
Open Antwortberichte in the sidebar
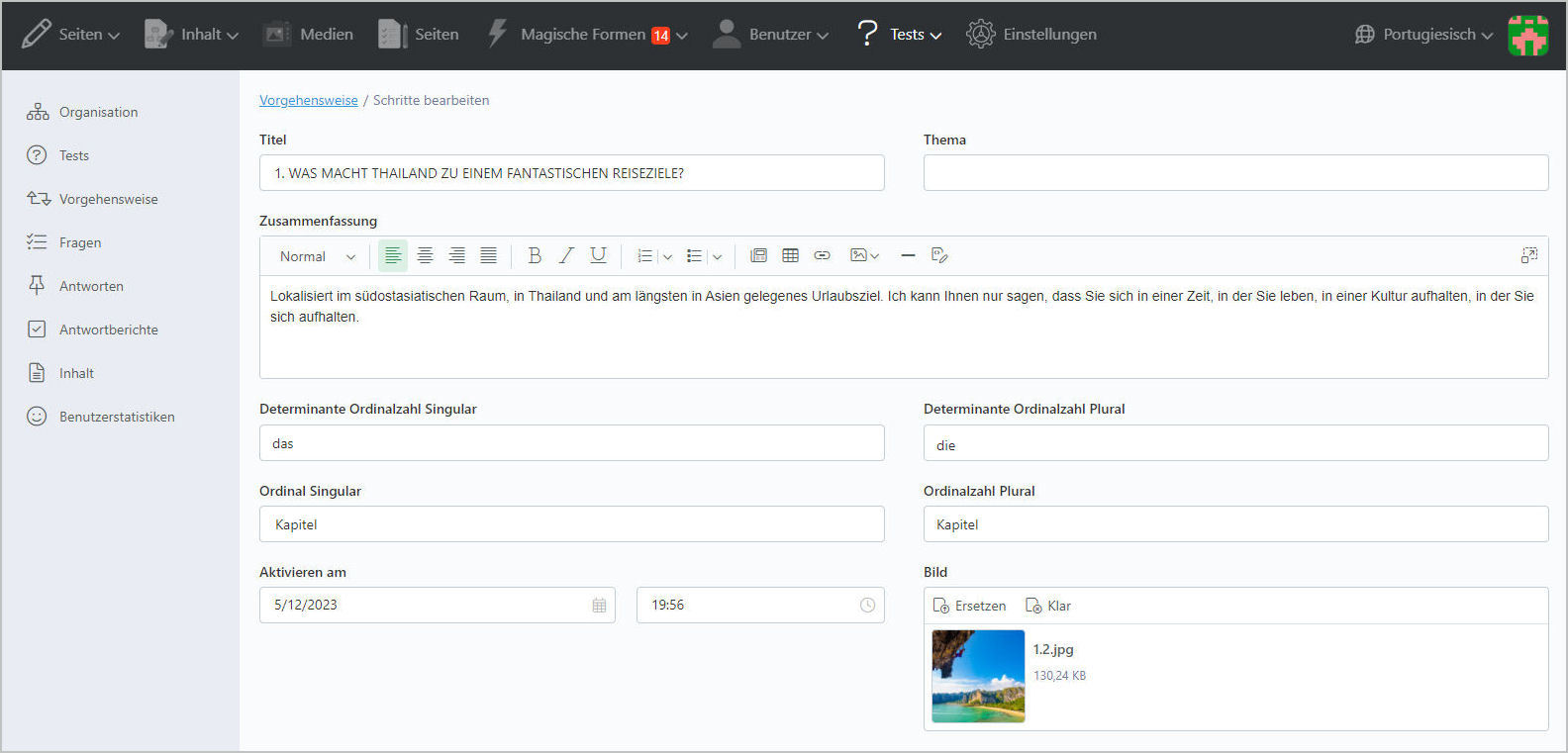pyautogui.click(x=92, y=329)
